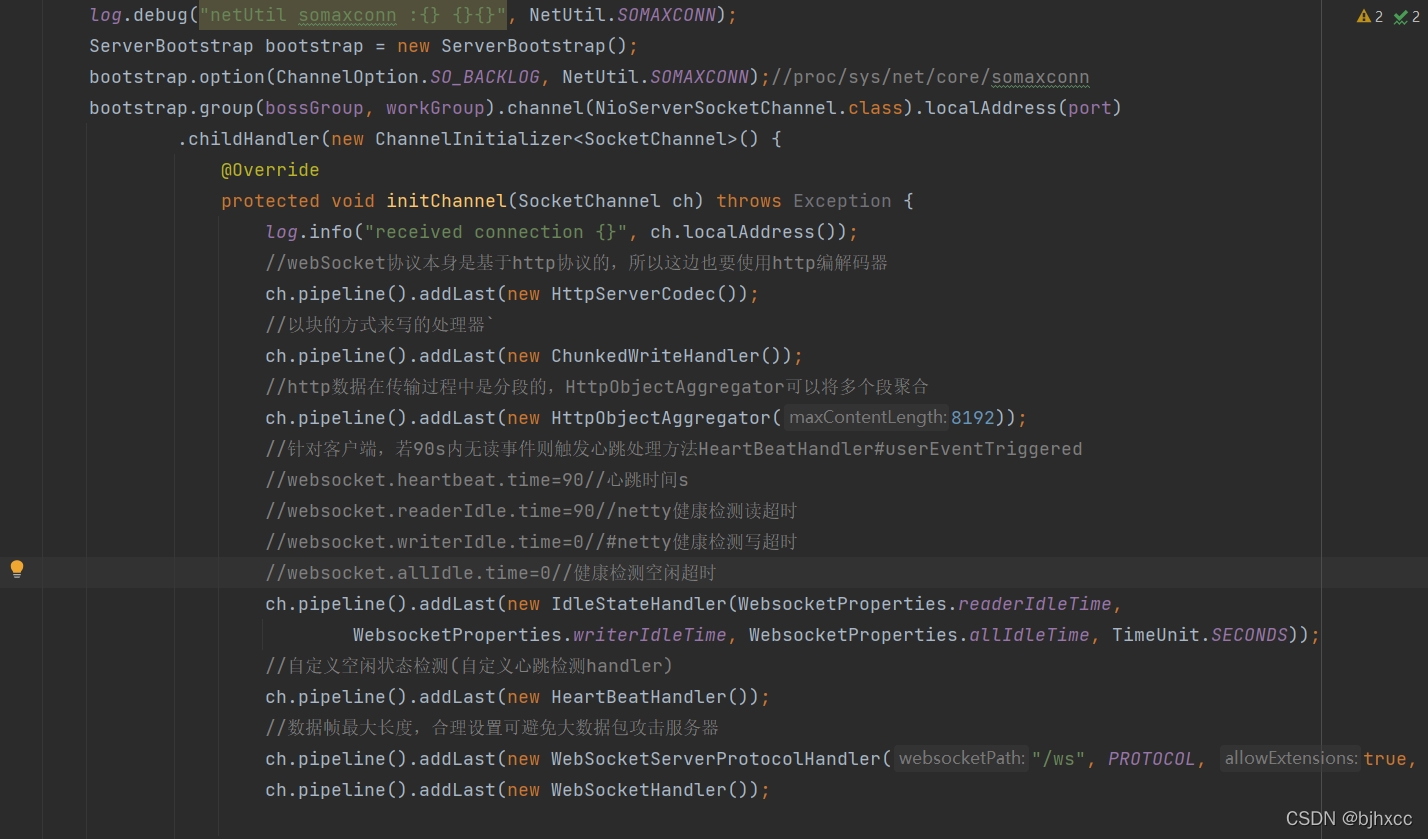Image resolution: width=1428 pixels, height=839 pixels.
Task: Click the comment starting with //数据帧最大长度
Action: (492, 727)
